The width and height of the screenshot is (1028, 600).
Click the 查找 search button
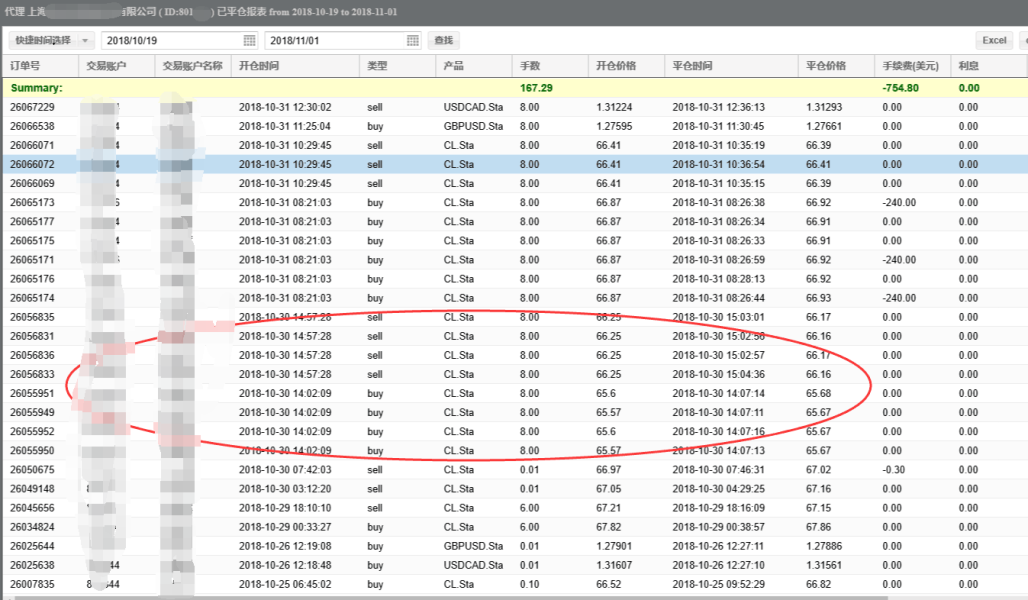coord(443,40)
